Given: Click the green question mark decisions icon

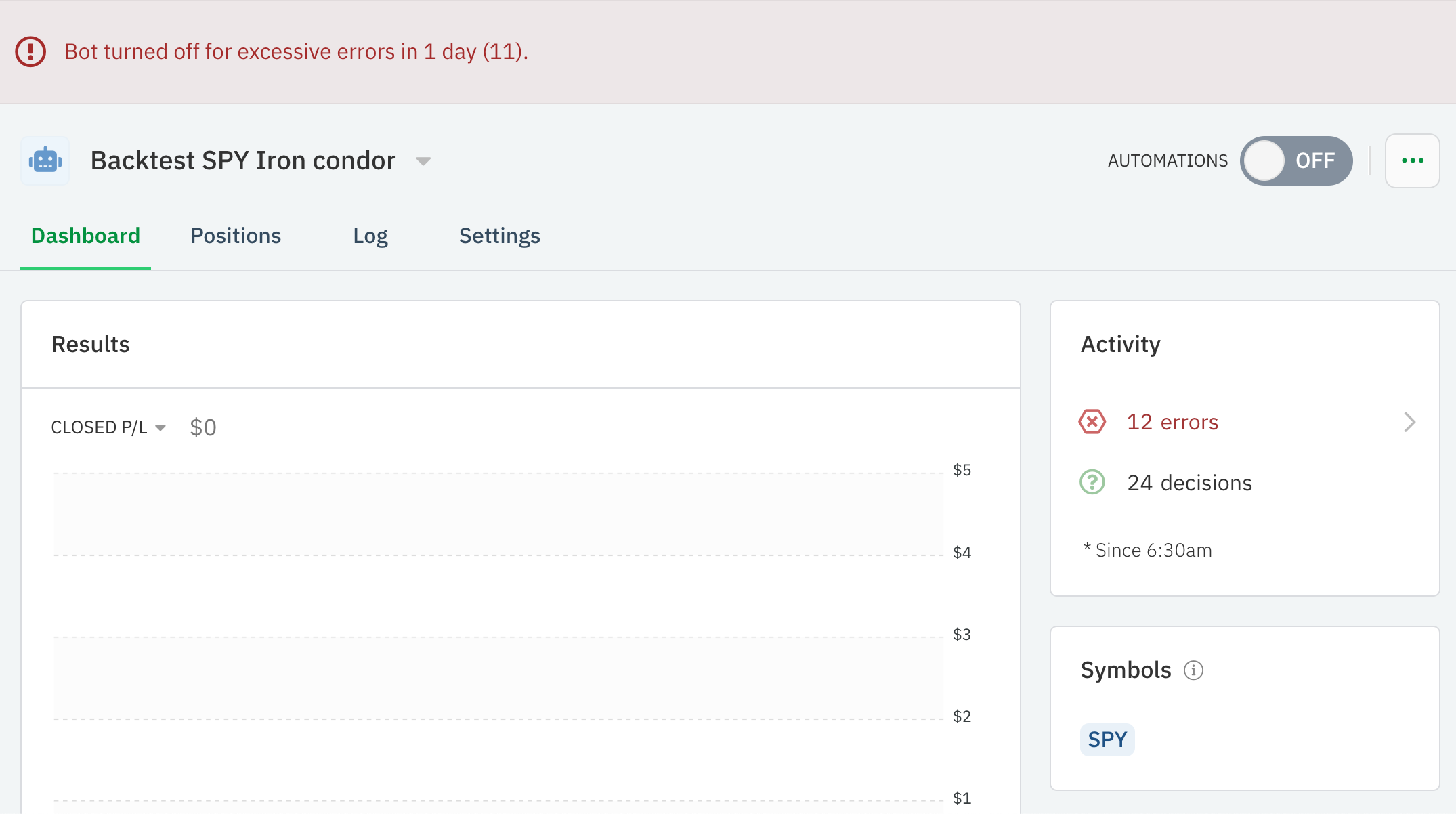Looking at the screenshot, I should pyautogui.click(x=1093, y=482).
